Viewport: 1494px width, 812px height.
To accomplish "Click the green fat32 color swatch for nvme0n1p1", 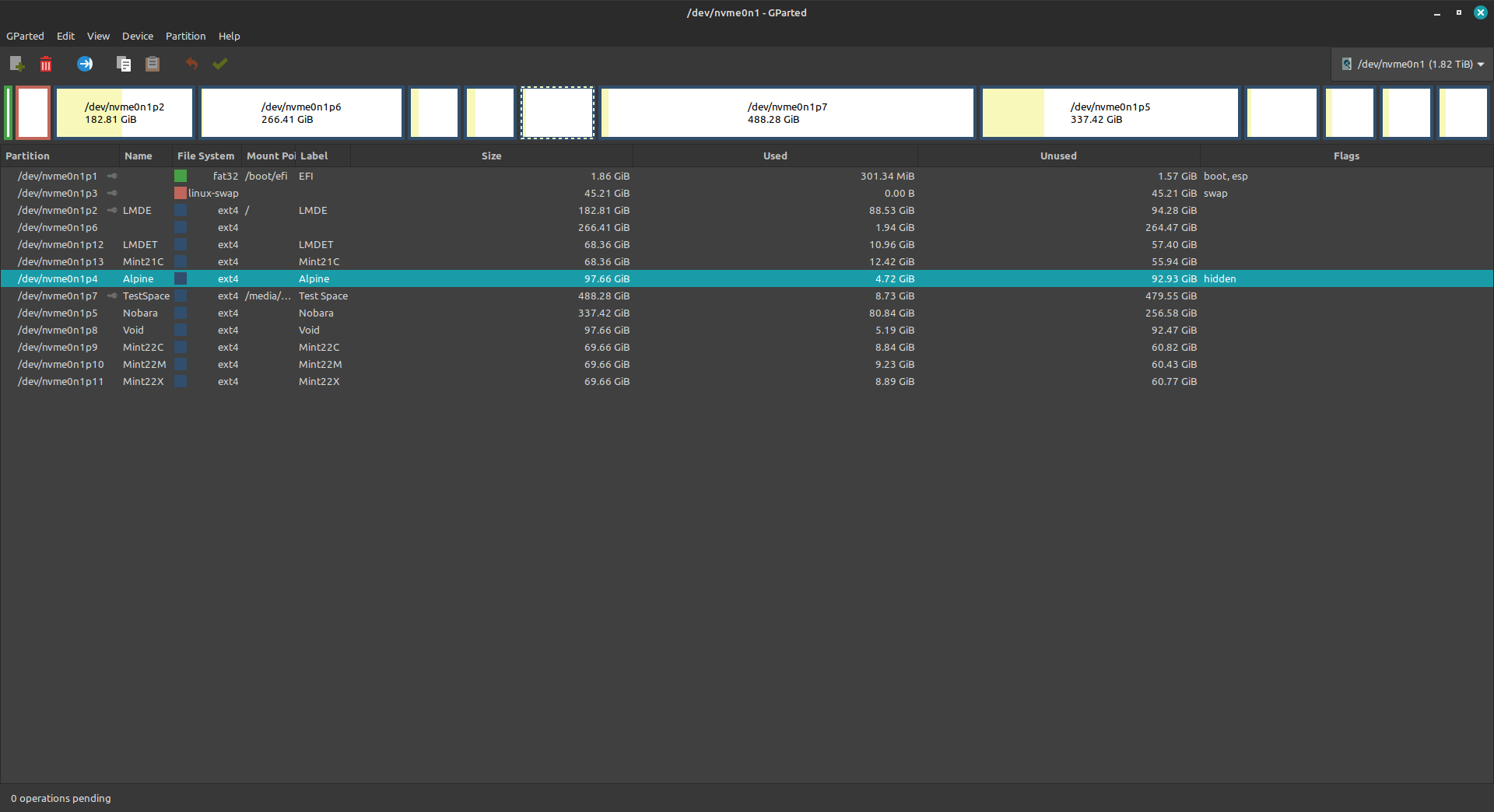I will (x=181, y=176).
